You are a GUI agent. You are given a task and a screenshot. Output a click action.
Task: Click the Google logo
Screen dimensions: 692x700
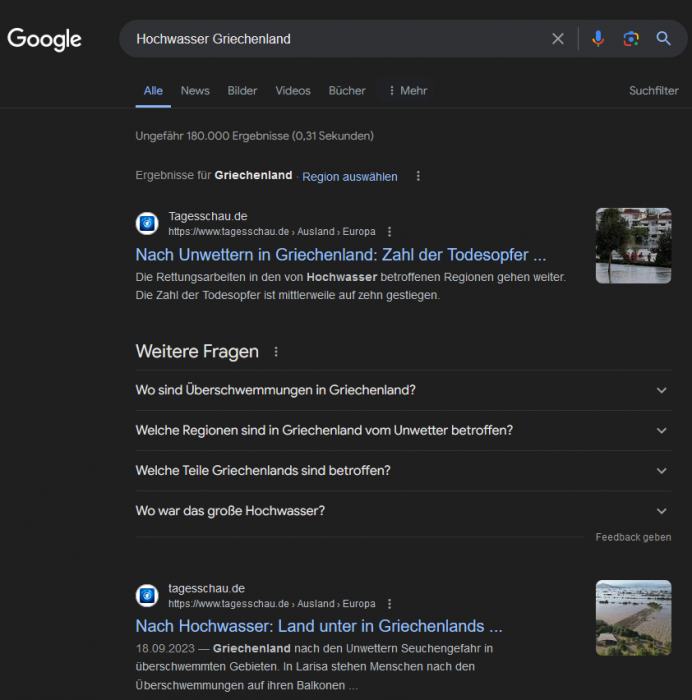pyautogui.click(x=44, y=39)
